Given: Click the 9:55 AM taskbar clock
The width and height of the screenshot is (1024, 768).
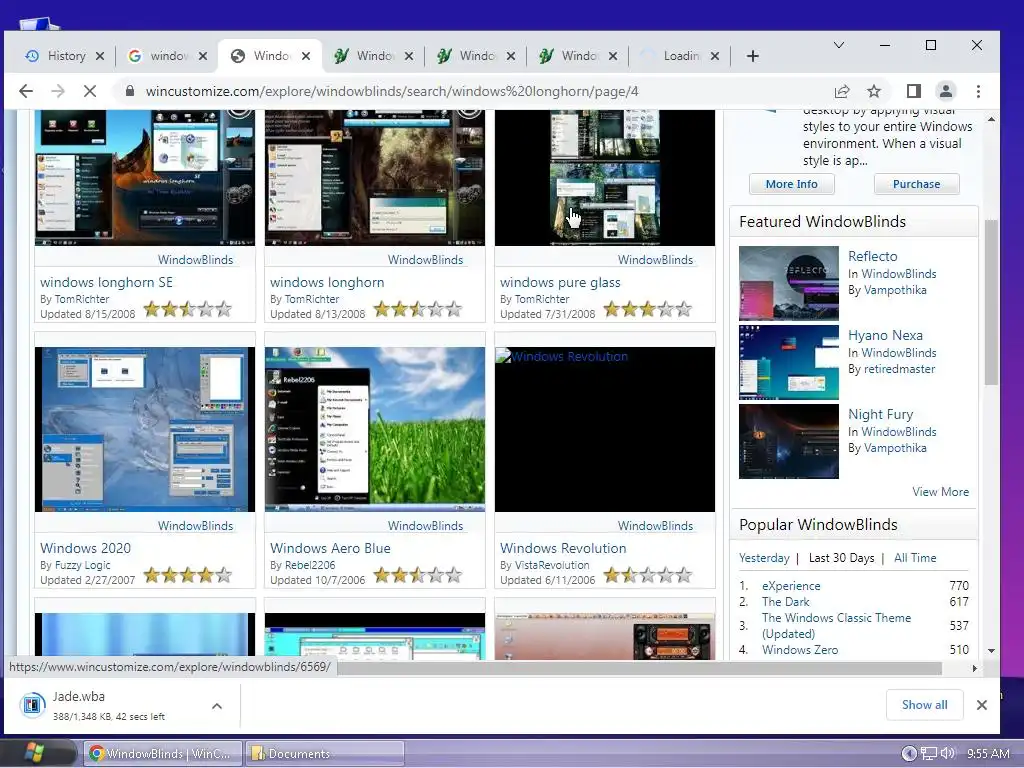Looking at the screenshot, I should pyautogui.click(x=987, y=754).
